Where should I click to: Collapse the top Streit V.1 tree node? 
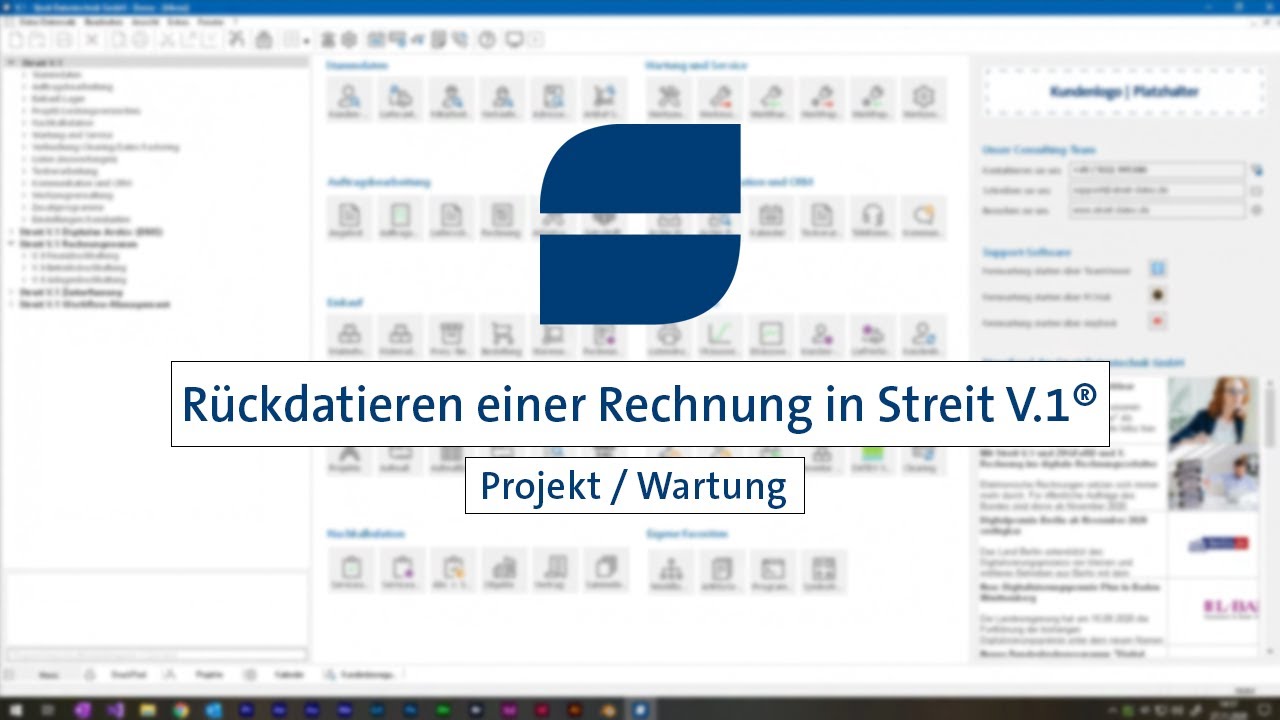pos(11,63)
